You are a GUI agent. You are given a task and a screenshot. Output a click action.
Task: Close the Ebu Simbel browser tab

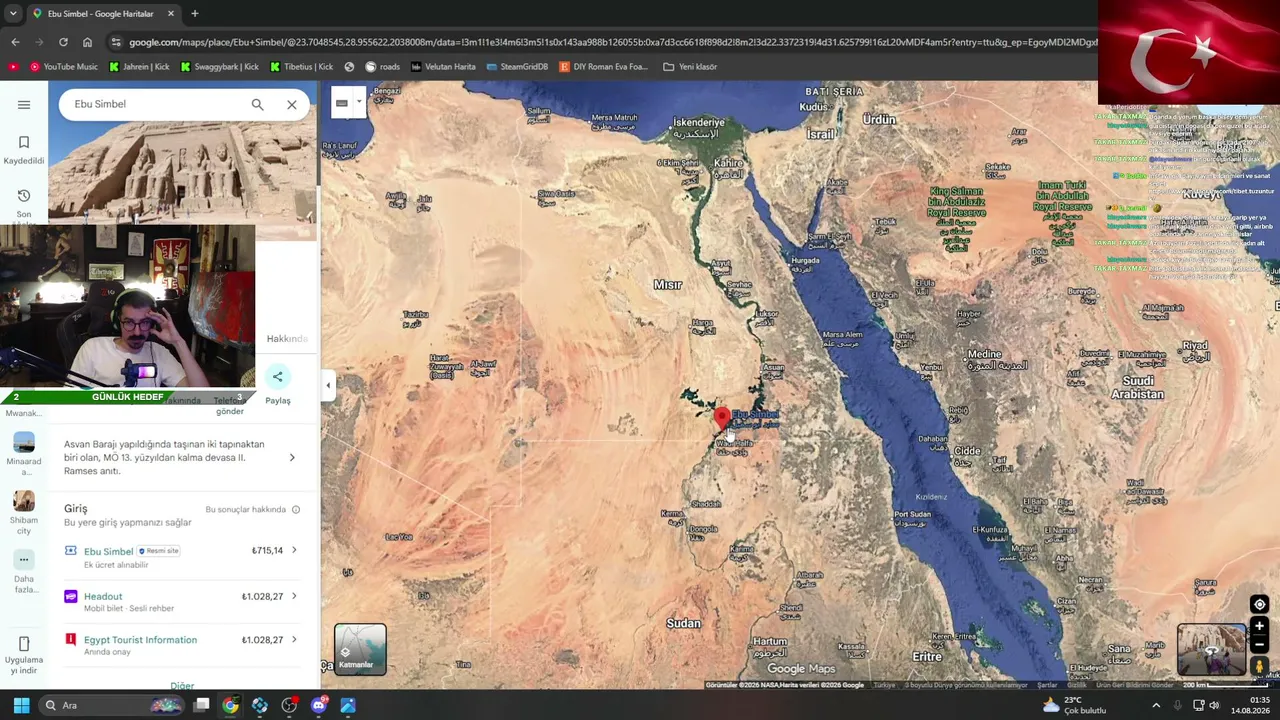(x=171, y=14)
